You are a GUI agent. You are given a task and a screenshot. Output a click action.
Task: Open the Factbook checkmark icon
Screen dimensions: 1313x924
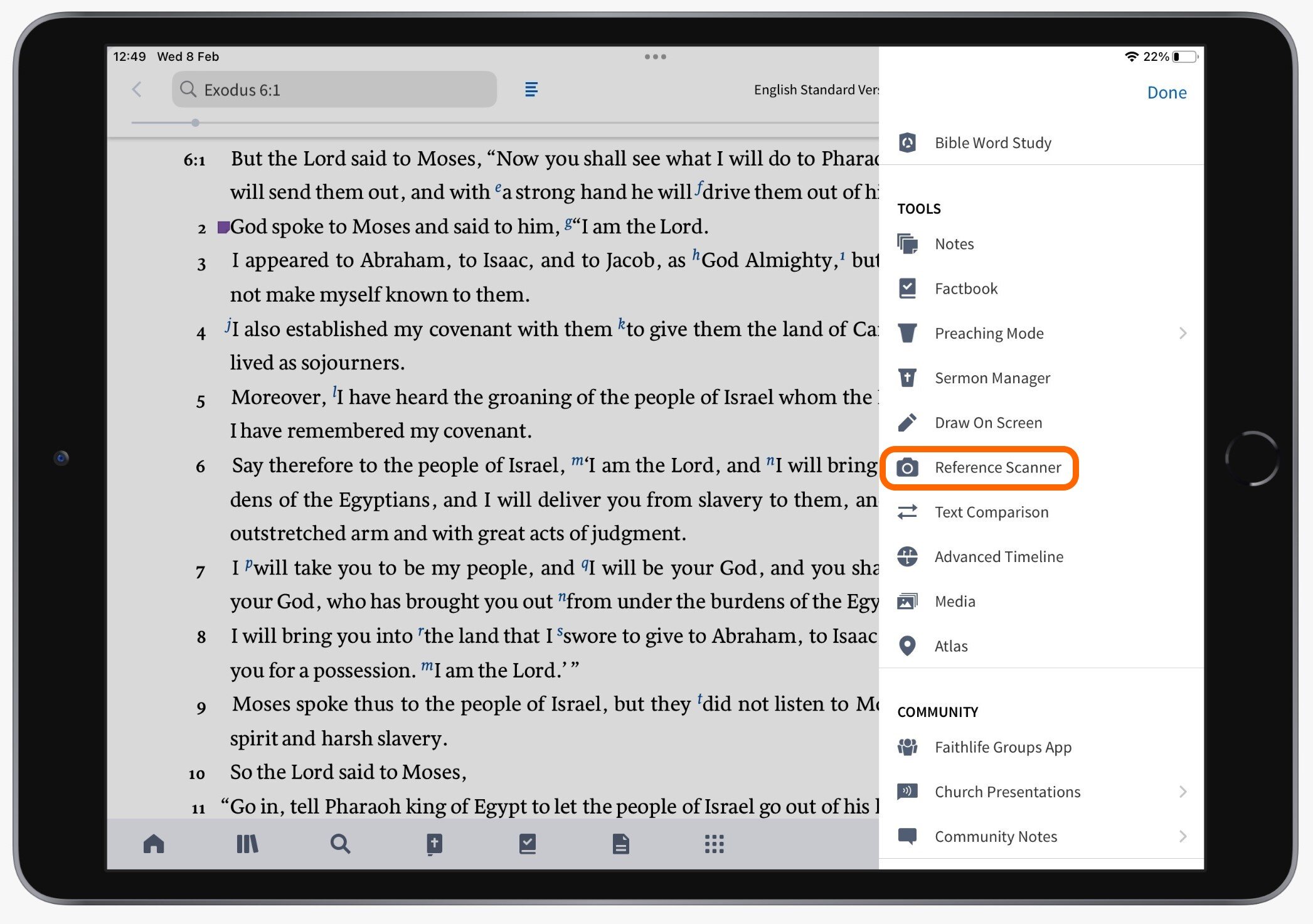[908, 288]
